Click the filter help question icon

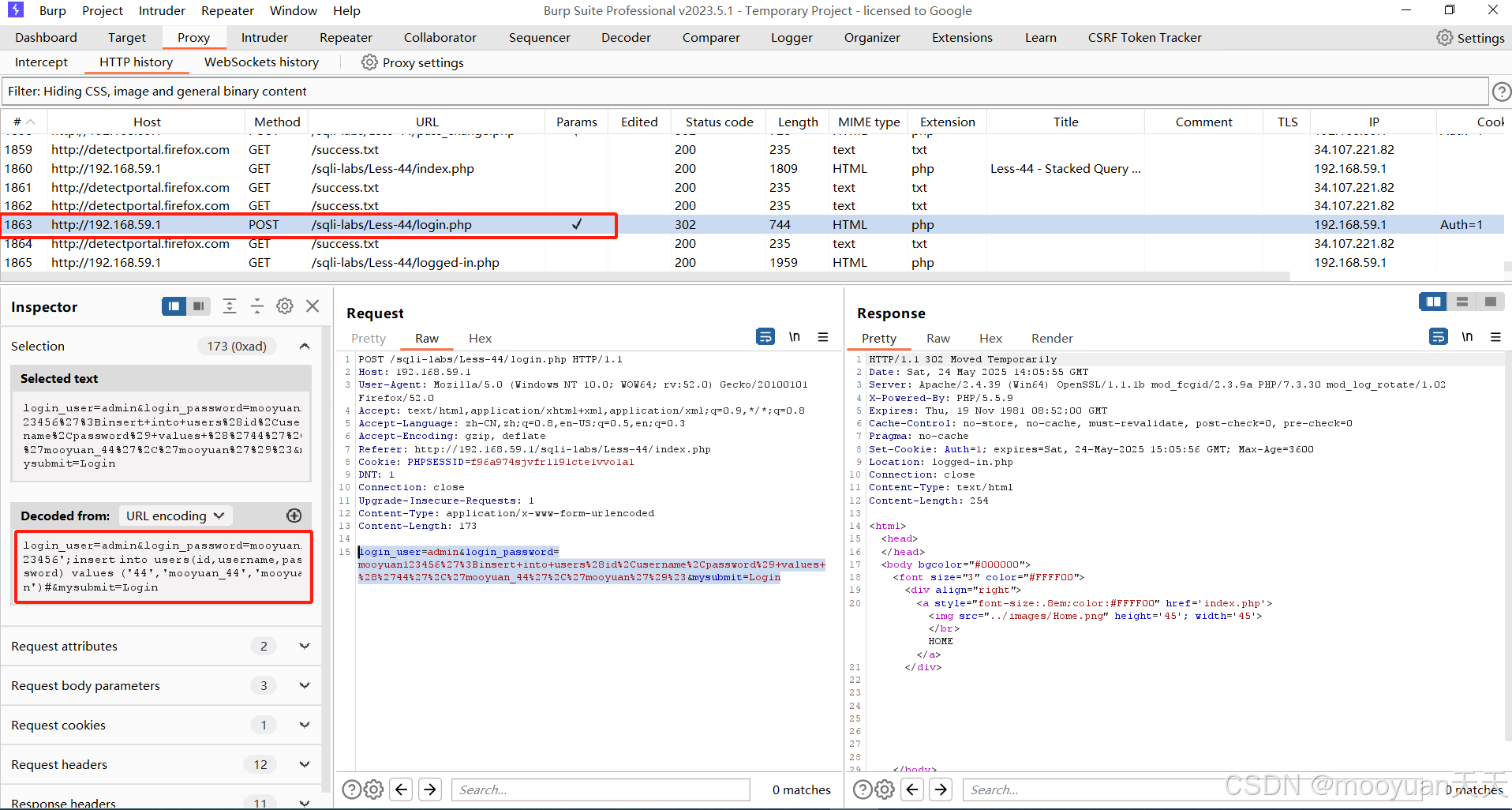[x=1501, y=92]
